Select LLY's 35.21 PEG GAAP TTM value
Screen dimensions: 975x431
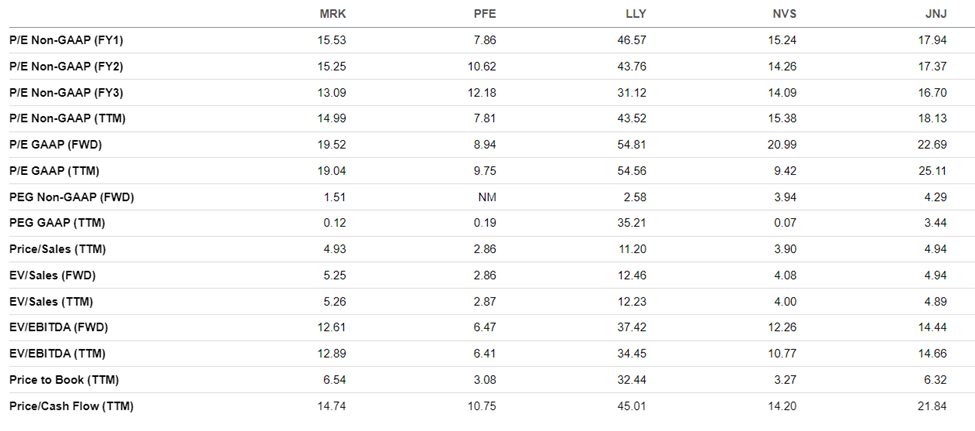pyautogui.click(x=632, y=223)
